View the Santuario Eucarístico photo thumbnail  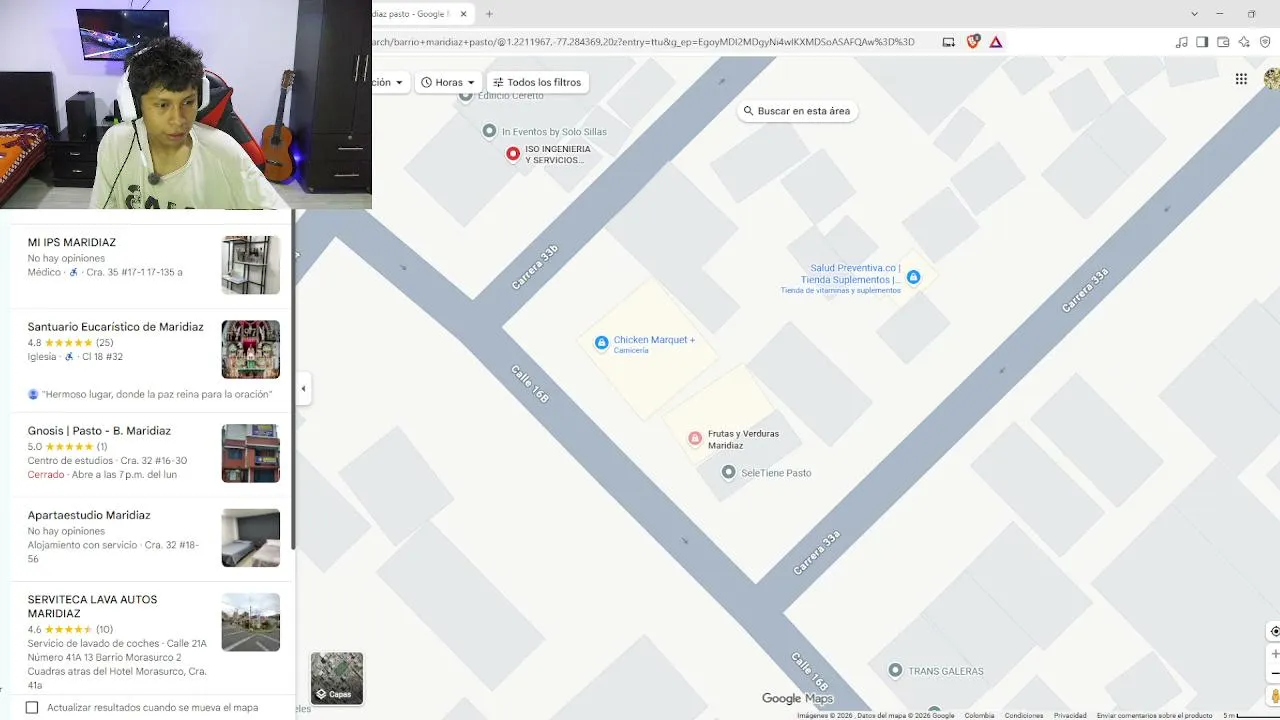[251, 350]
